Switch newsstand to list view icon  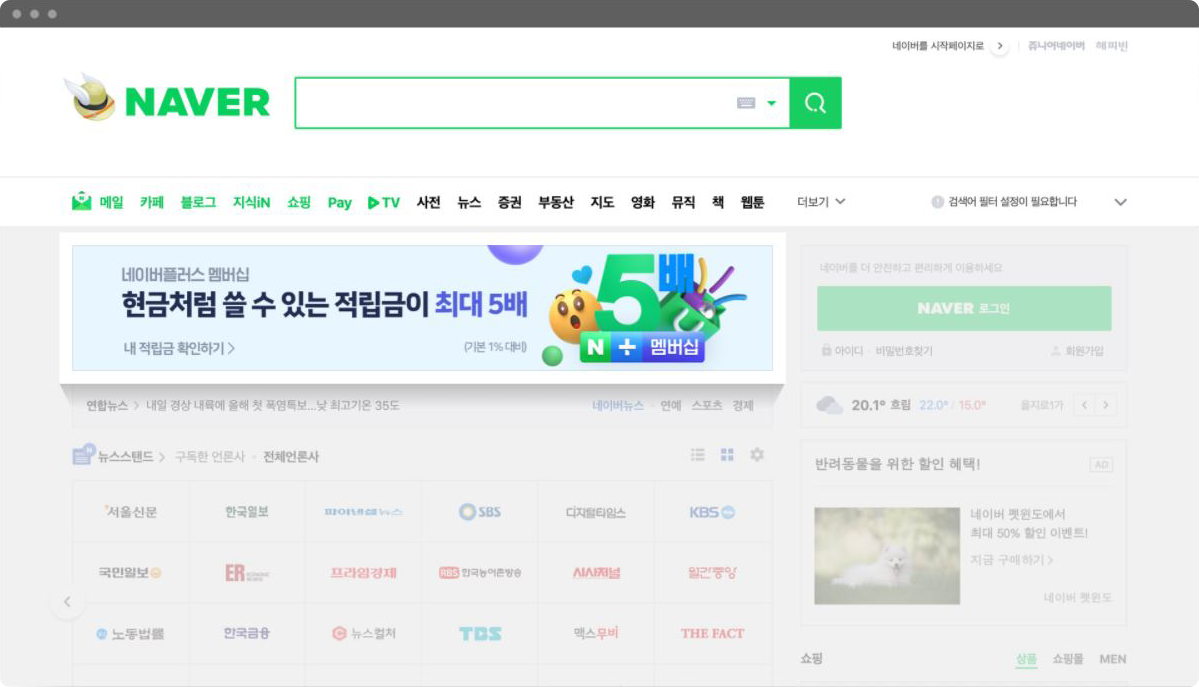point(697,454)
